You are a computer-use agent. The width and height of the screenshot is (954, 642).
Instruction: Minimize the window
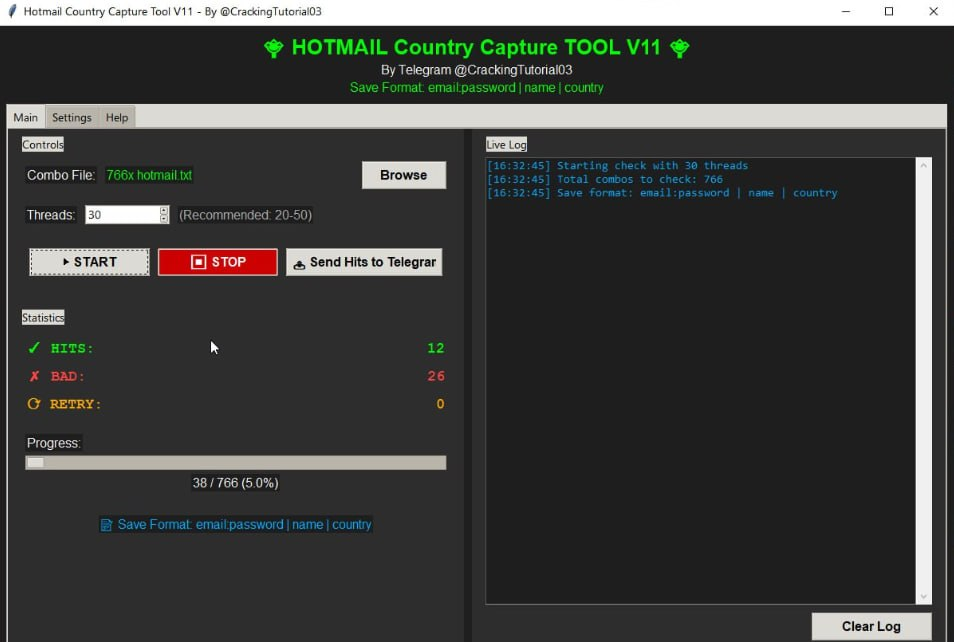click(x=846, y=12)
